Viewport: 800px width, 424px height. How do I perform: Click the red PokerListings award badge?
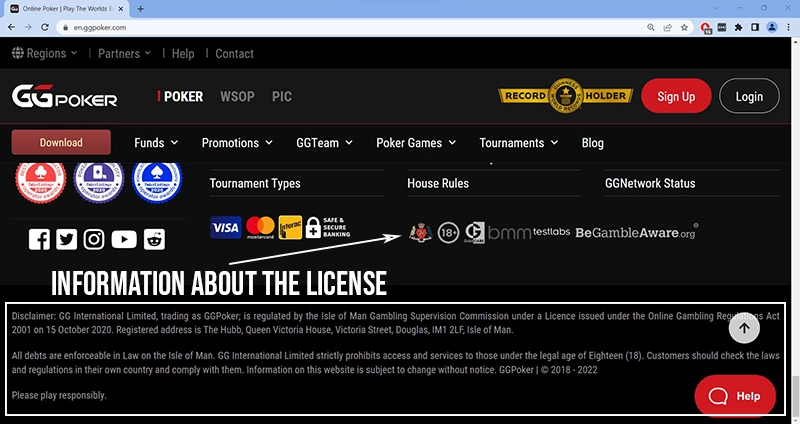pos(41,182)
